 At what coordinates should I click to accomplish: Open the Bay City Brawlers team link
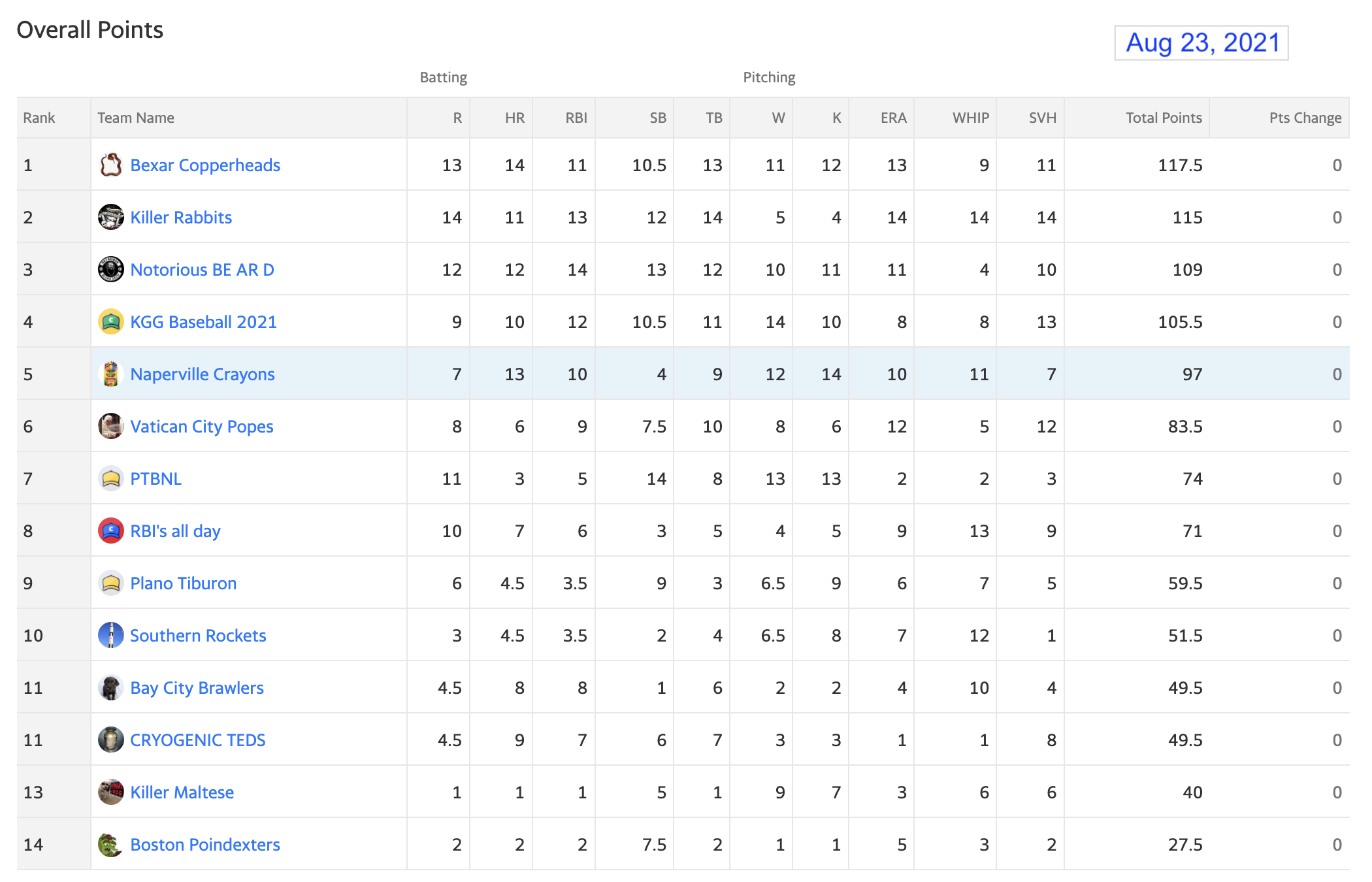pyautogui.click(x=197, y=688)
